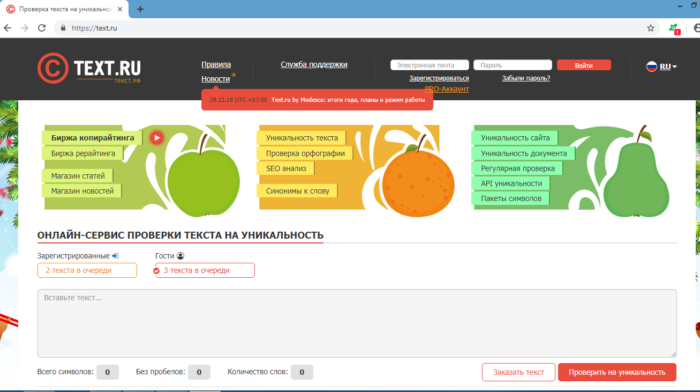Open Синонимы к слову
Viewport: 700px width, 392px height.
pos(297,191)
